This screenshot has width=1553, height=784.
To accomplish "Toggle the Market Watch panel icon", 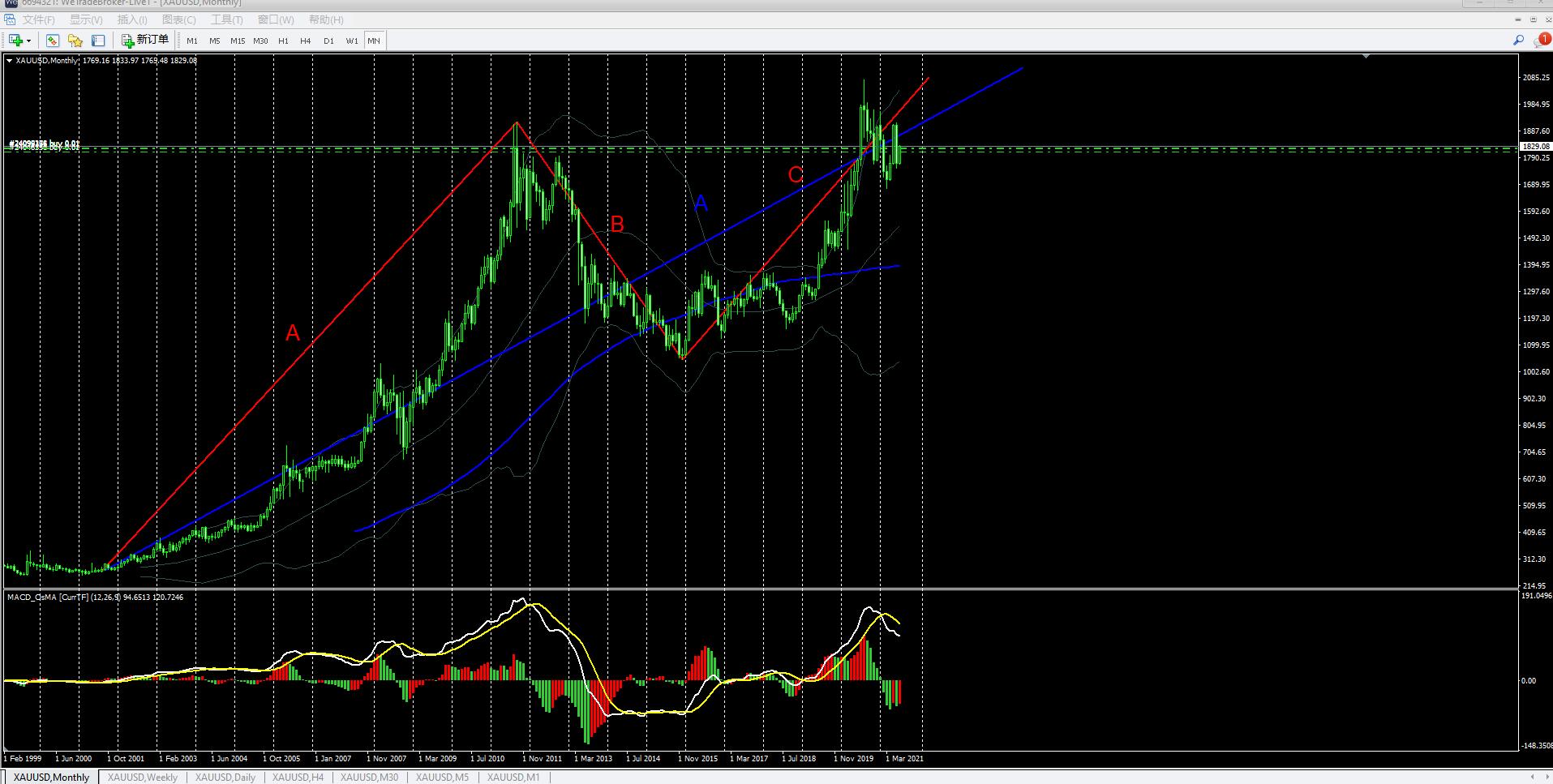I will click(x=53, y=41).
